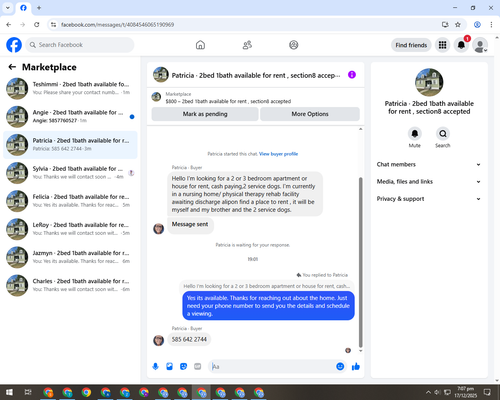Open the Charles conversation
The width and height of the screenshot is (500, 400).
pyautogui.click(x=70, y=285)
